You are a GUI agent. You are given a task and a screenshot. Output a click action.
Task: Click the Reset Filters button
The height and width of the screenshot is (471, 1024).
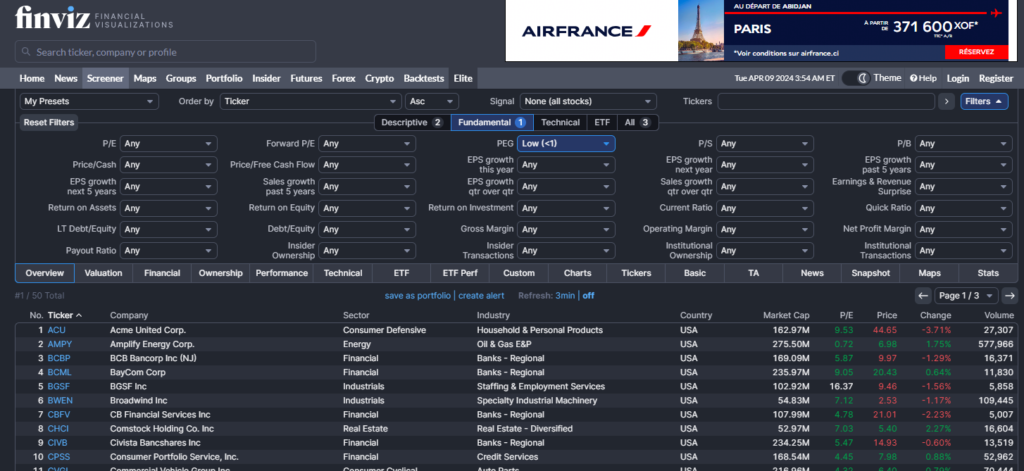tap(49, 122)
